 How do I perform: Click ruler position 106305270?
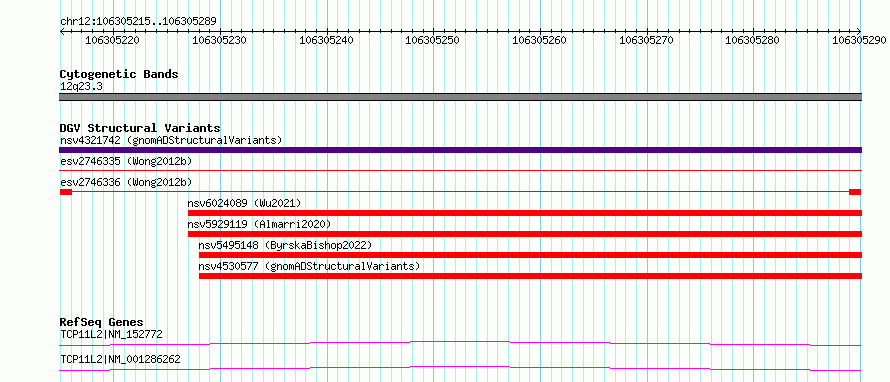click(x=646, y=41)
